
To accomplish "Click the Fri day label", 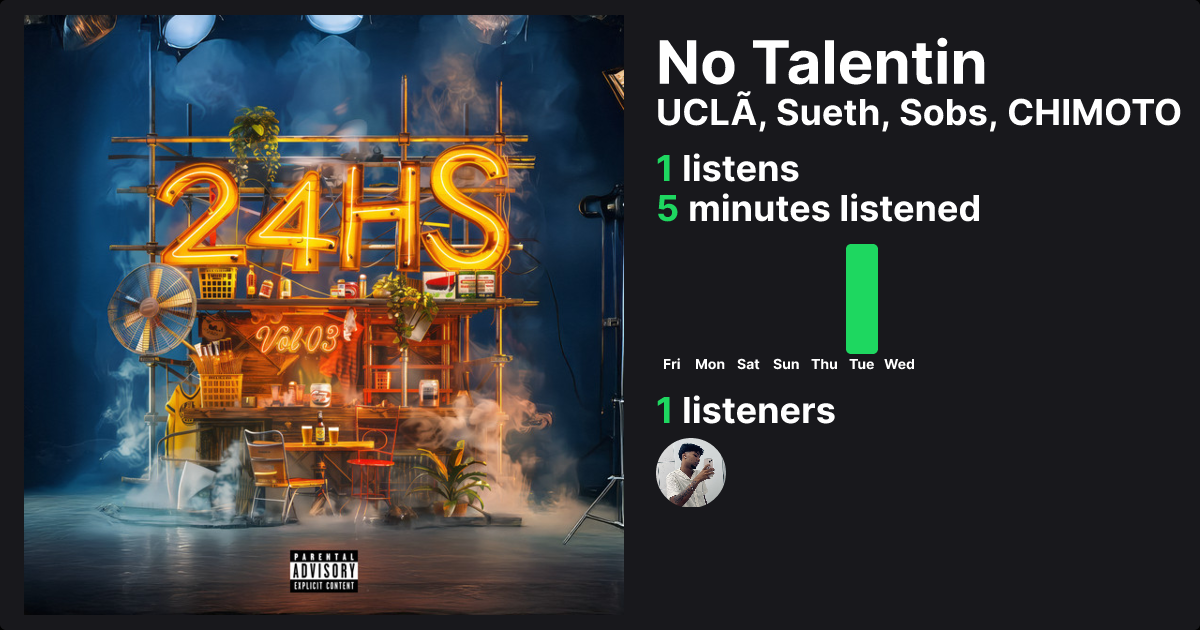I will point(672,364).
